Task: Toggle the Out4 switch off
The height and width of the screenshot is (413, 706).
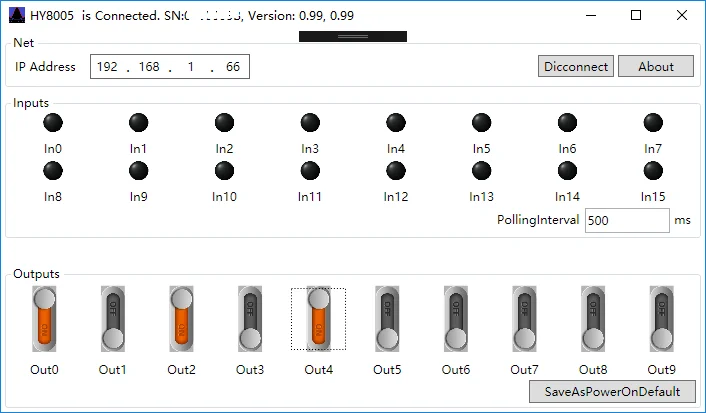Action: [319, 319]
